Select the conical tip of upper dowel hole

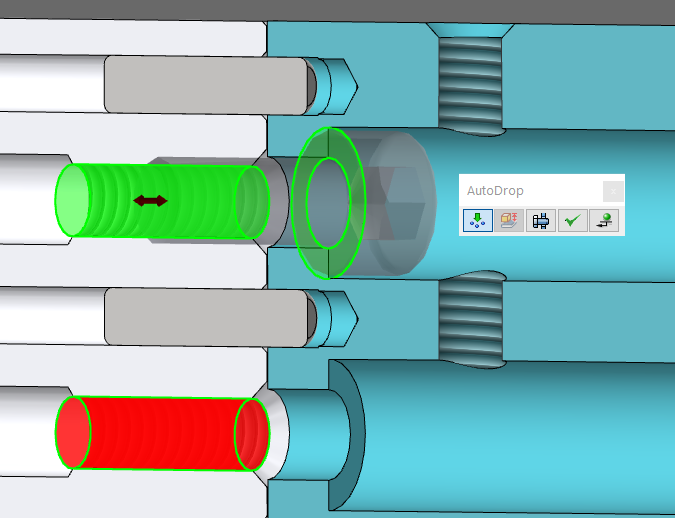pyautogui.click(x=345, y=87)
